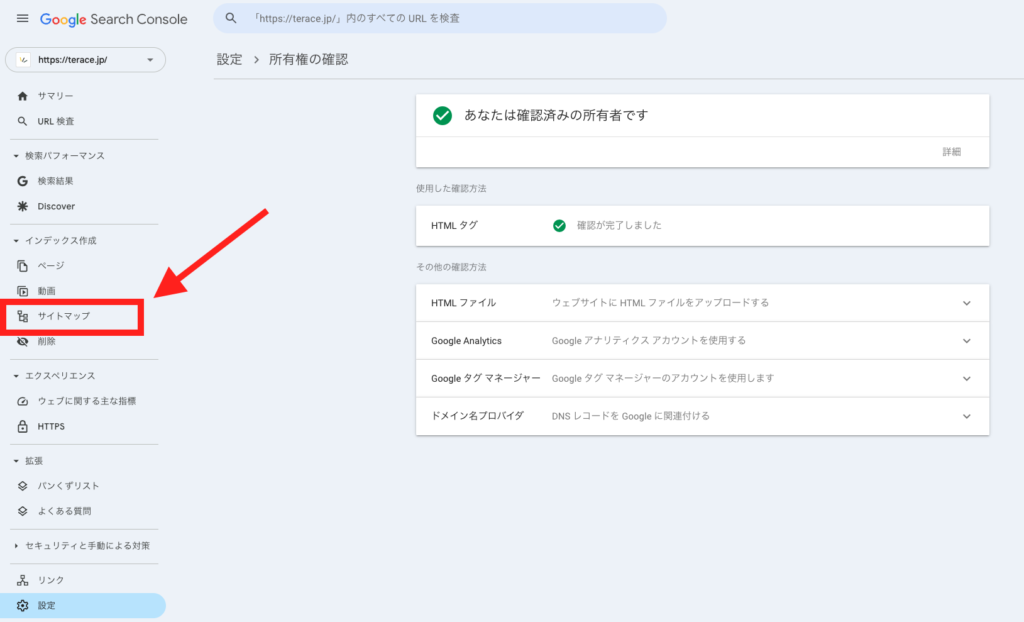
Task: Click the Google Search Console logo
Action: pyautogui.click(x=114, y=19)
